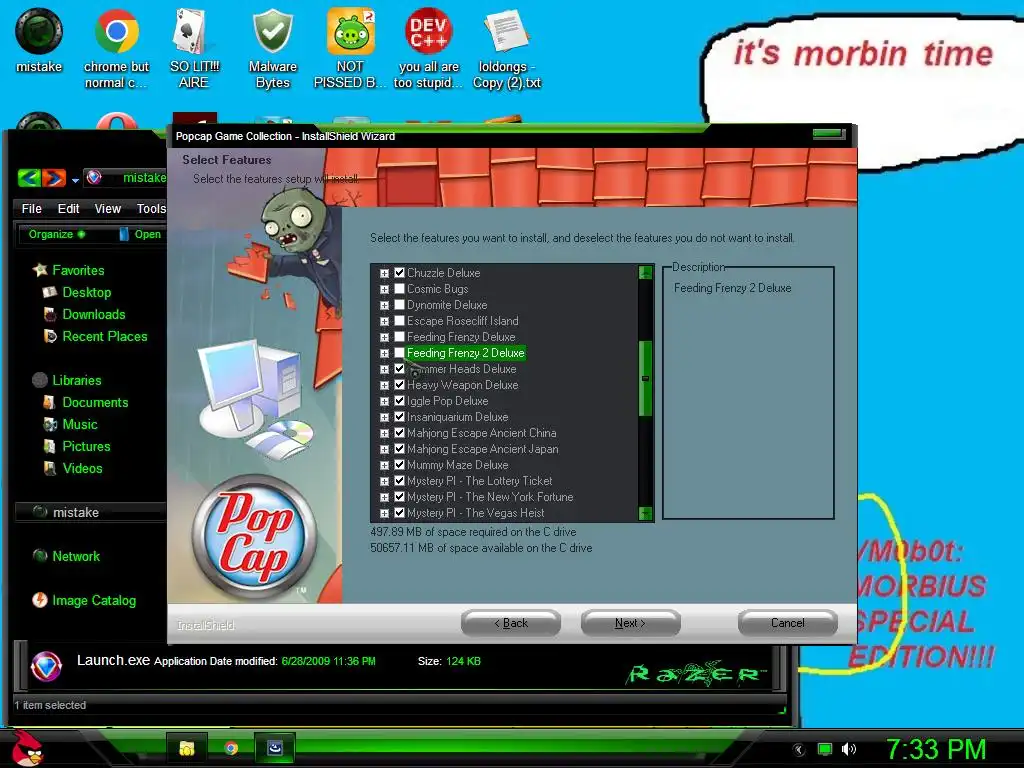Click Explorer back arrow button

point(29,177)
